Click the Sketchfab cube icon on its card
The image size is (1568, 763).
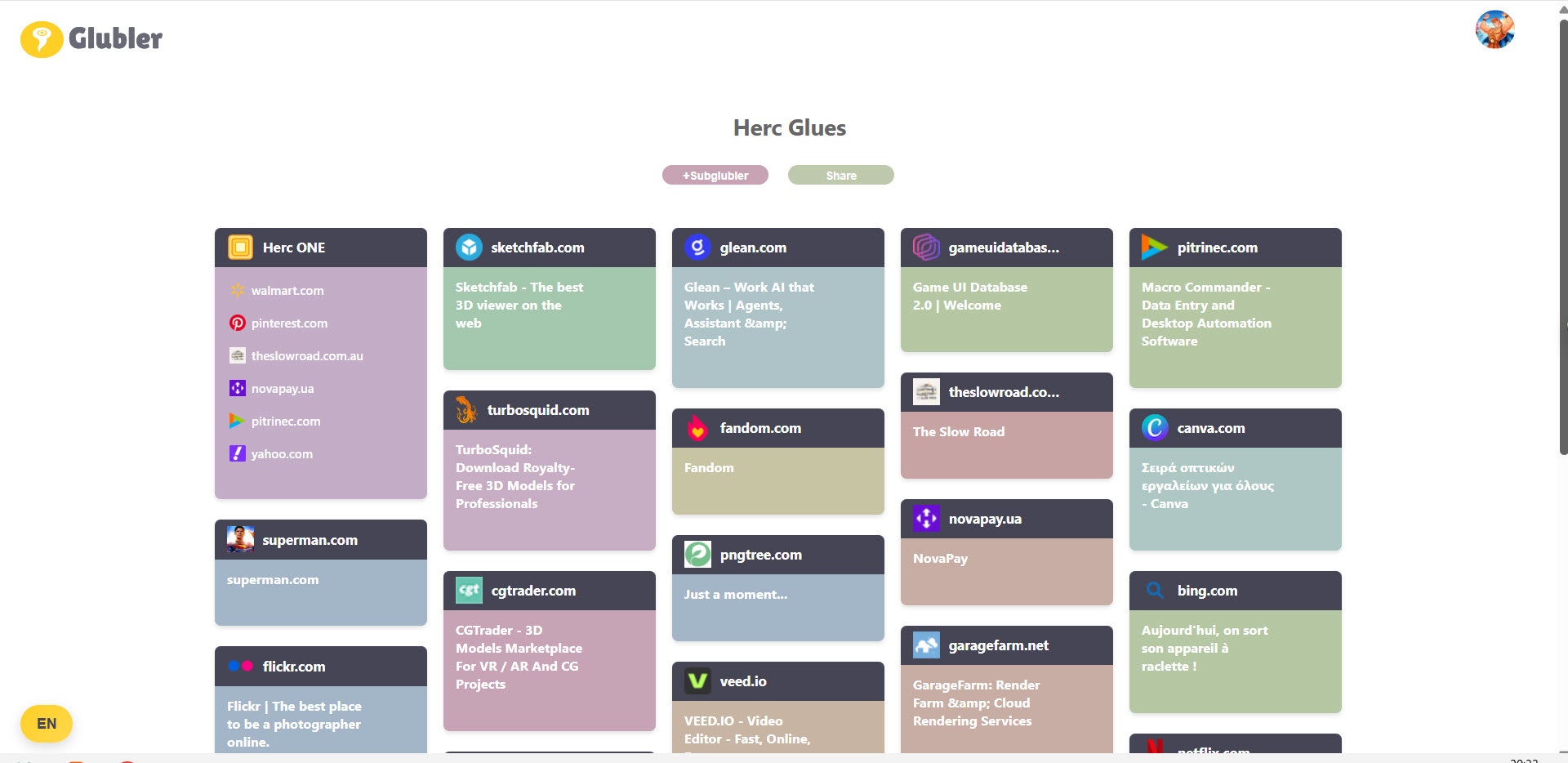[468, 247]
